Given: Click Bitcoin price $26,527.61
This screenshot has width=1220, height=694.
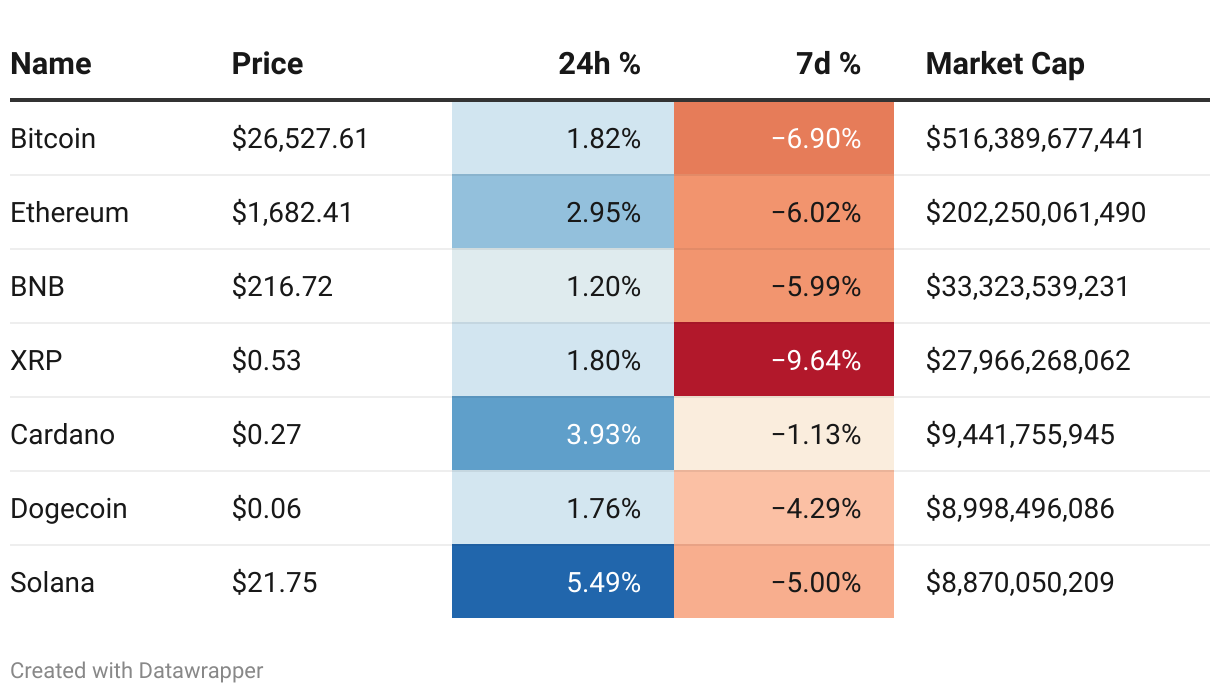Looking at the screenshot, I should (x=300, y=138).
